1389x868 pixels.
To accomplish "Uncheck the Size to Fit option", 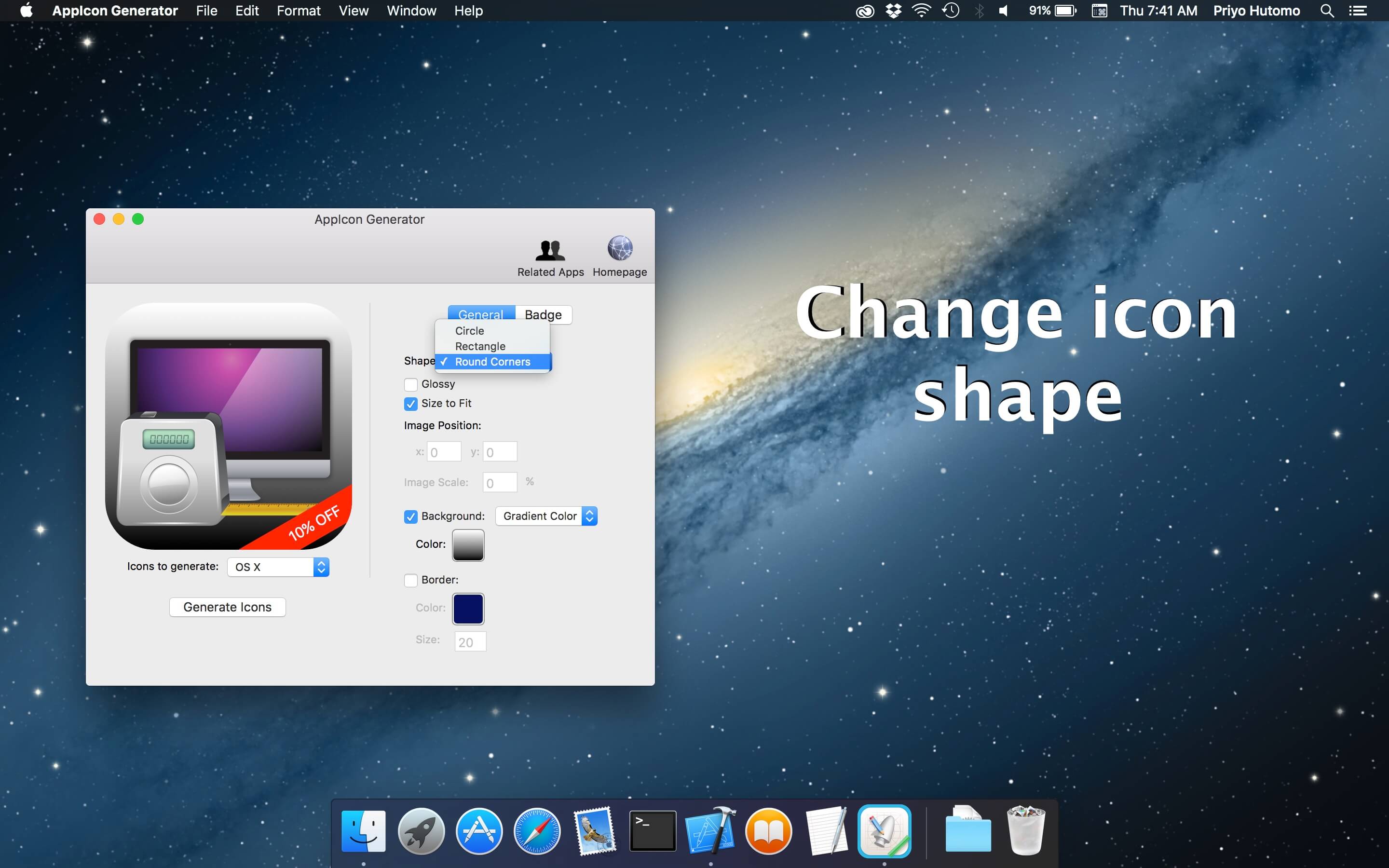I will (x=410, y=404).
